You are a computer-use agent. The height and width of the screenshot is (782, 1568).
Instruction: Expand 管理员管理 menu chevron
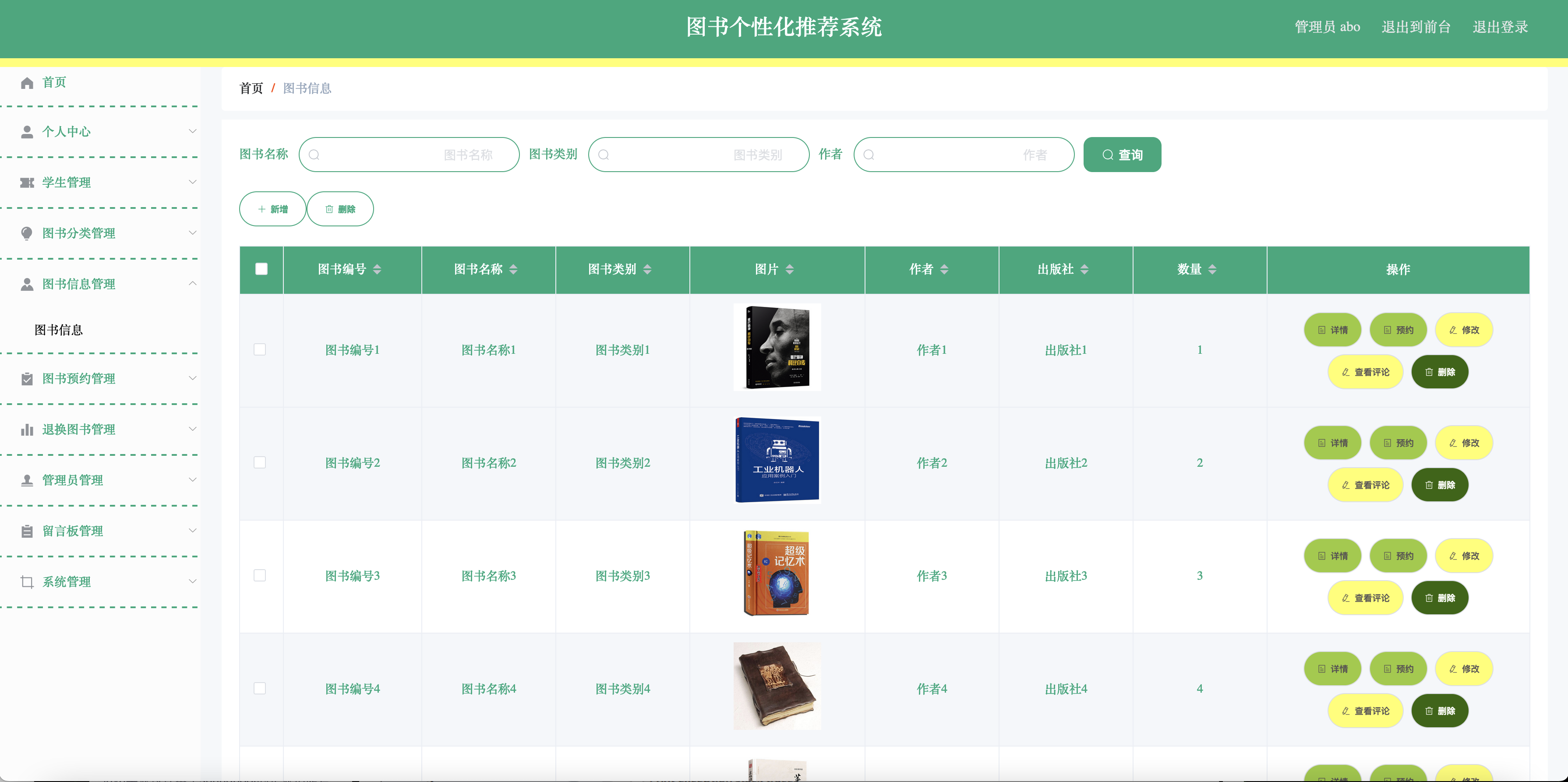click(x=192, y=480)
